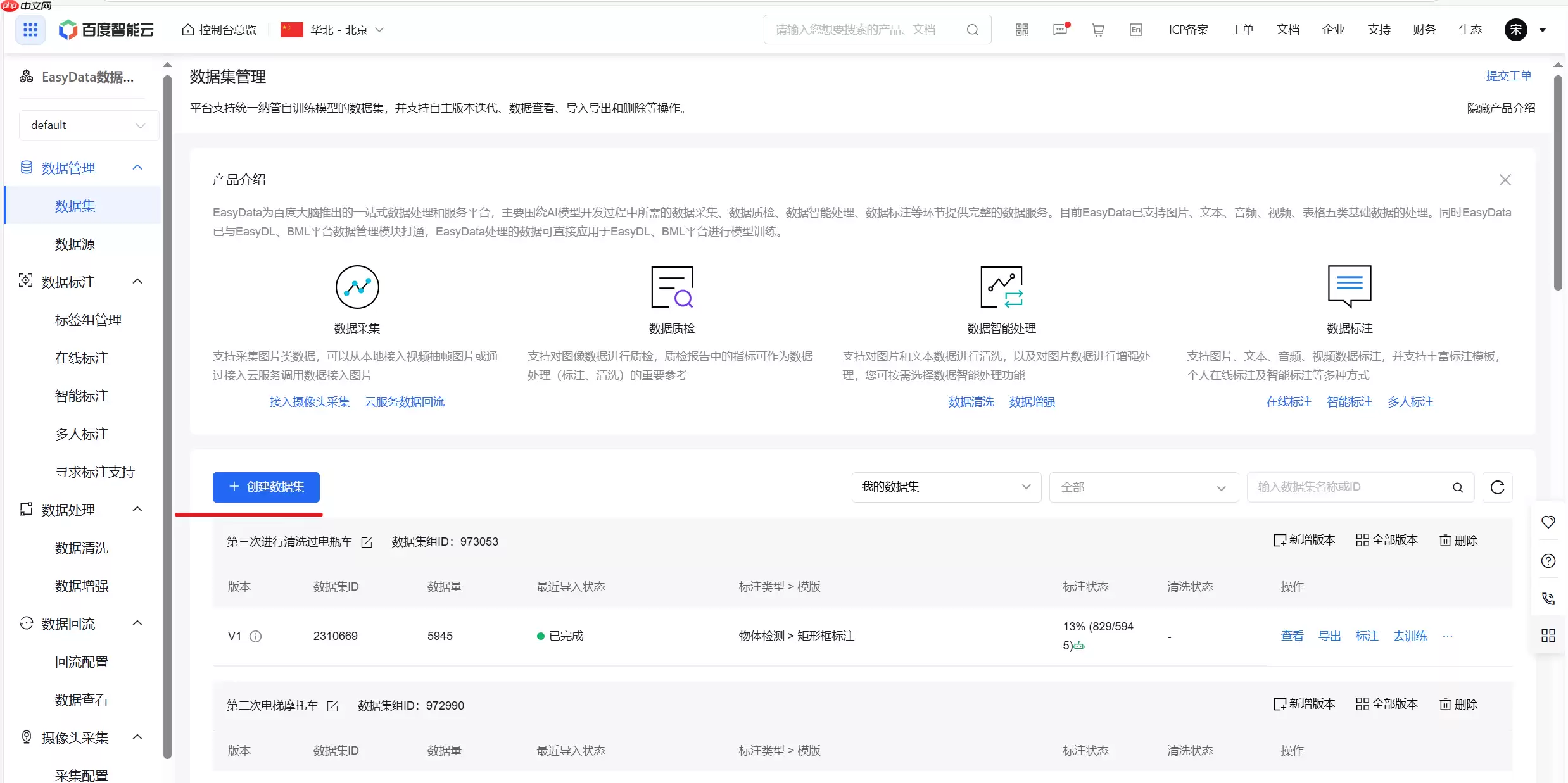1568x783 pixels.
Task: Open the help question mark icon
Action: (x=1549, y=561)
